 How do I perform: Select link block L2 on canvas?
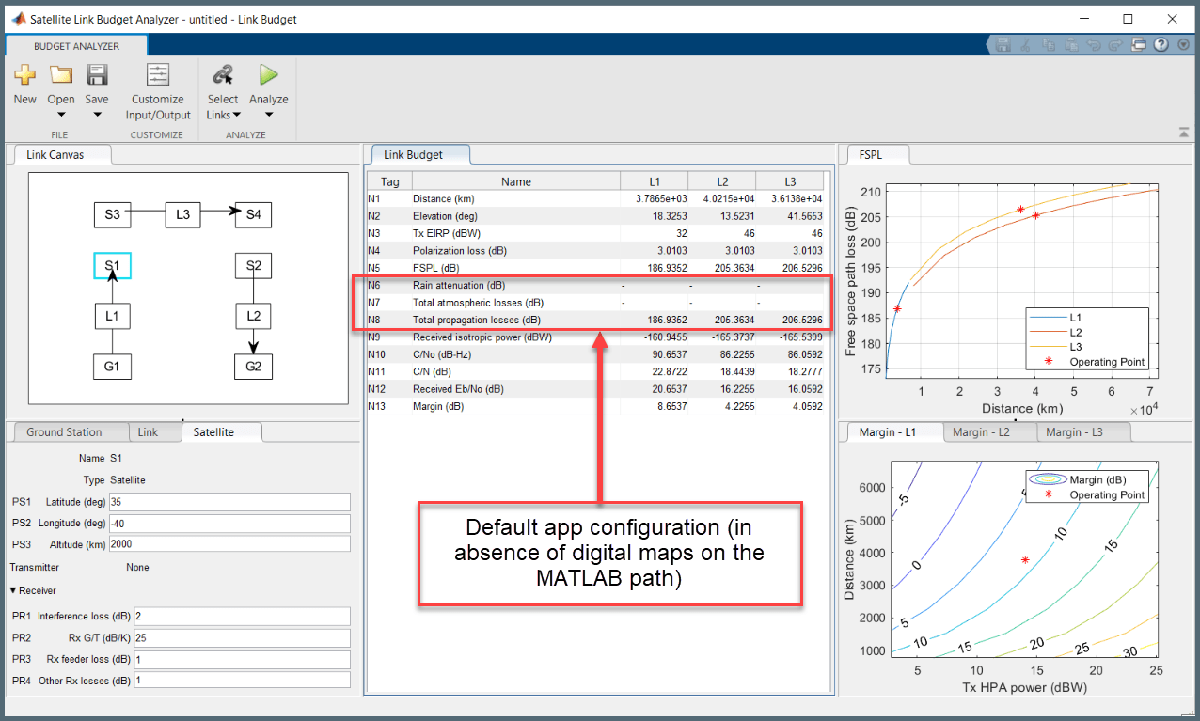point(253,316)
